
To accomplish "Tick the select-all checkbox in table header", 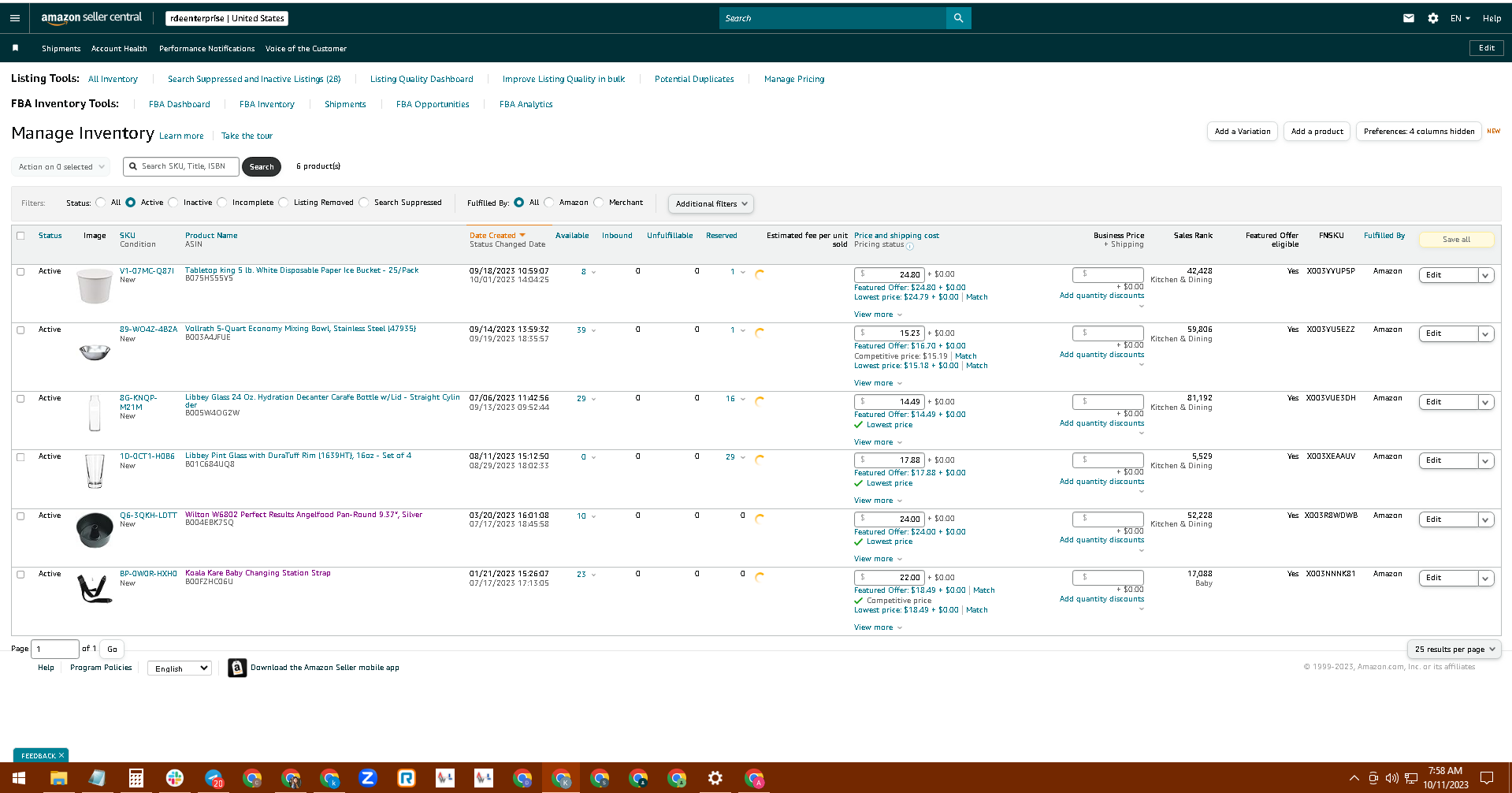I will [x=20, y=236].
